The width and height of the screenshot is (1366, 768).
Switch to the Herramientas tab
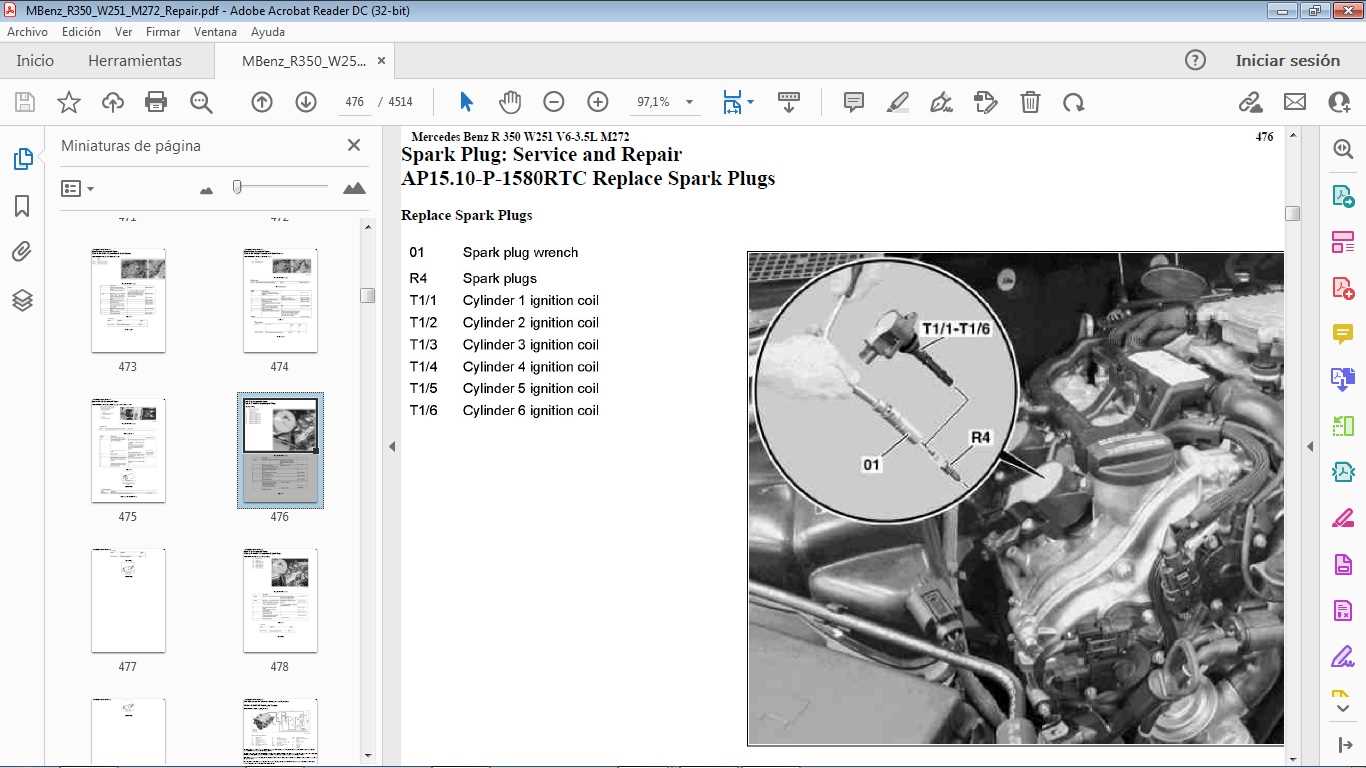pos(135,60)
